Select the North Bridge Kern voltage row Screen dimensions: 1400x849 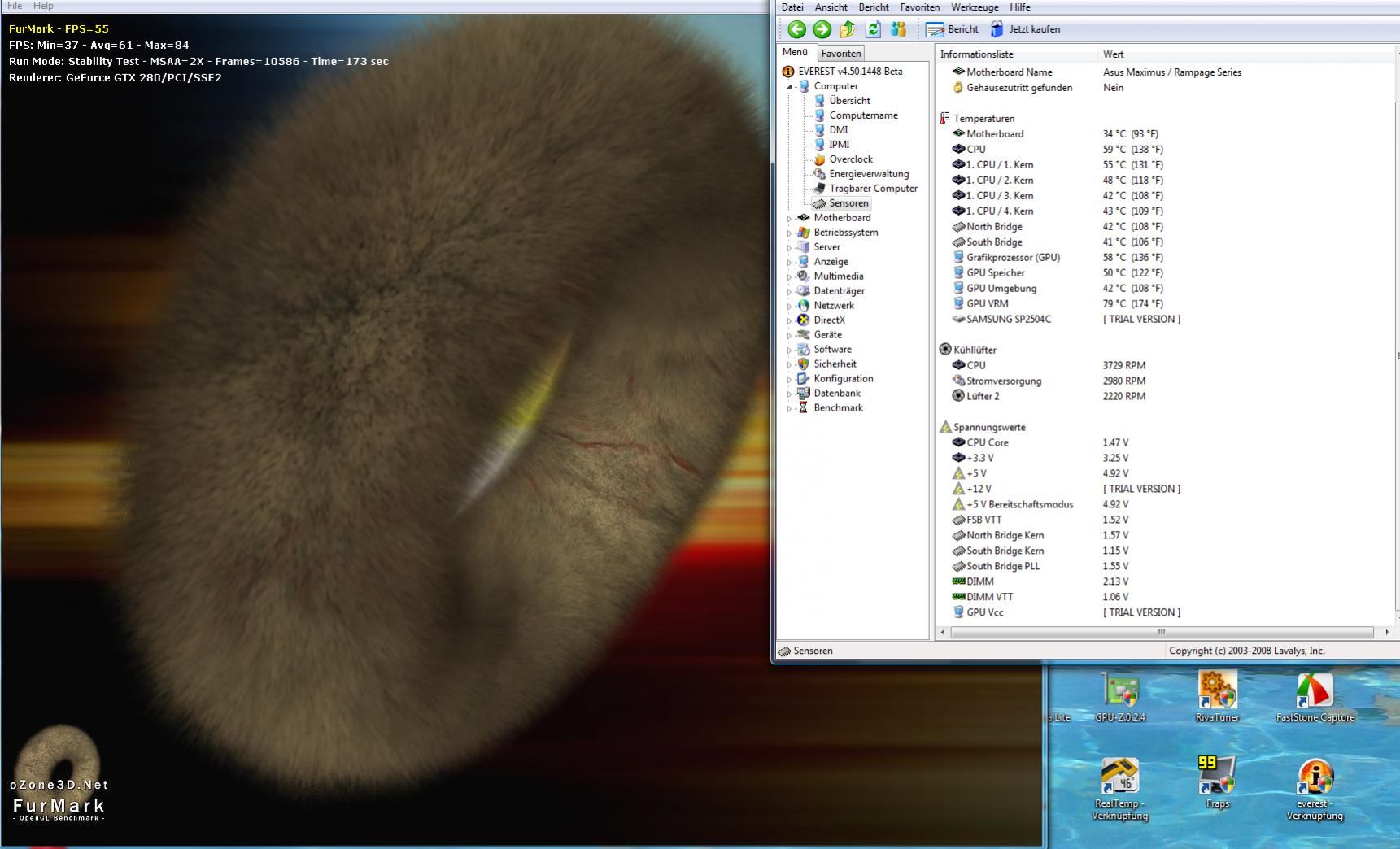point(1165,536)
